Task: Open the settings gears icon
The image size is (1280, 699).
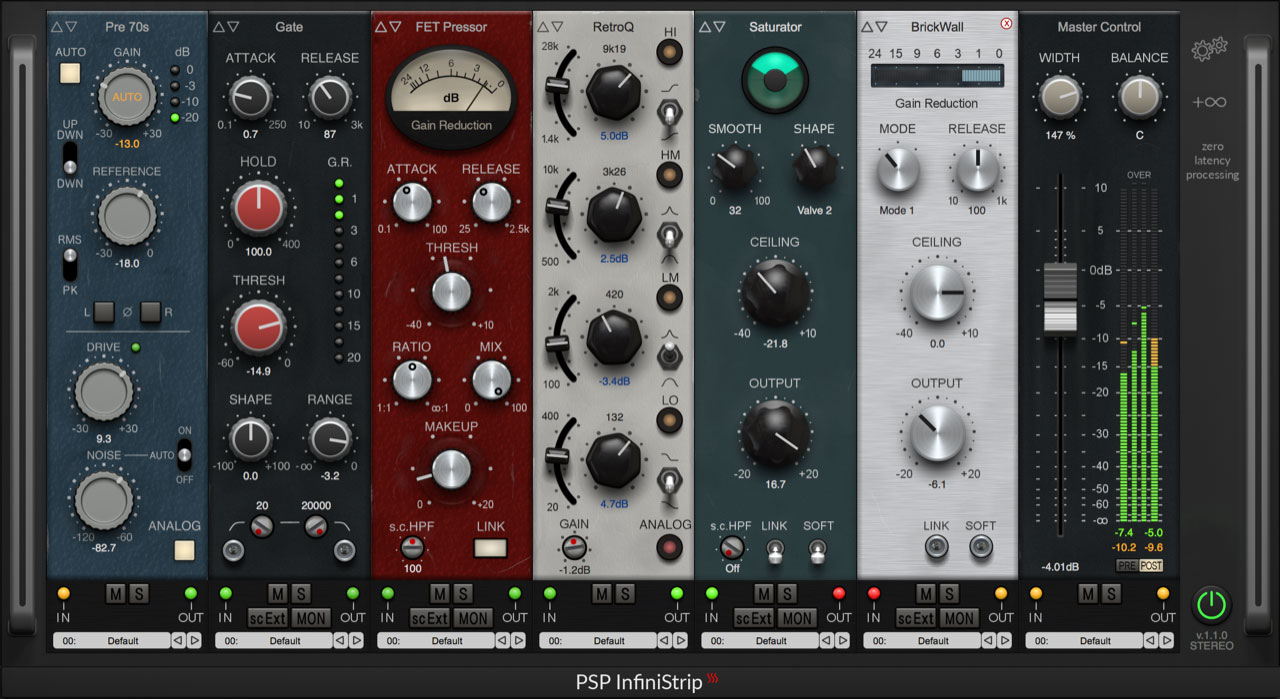Action: (x=1208, y=47)
